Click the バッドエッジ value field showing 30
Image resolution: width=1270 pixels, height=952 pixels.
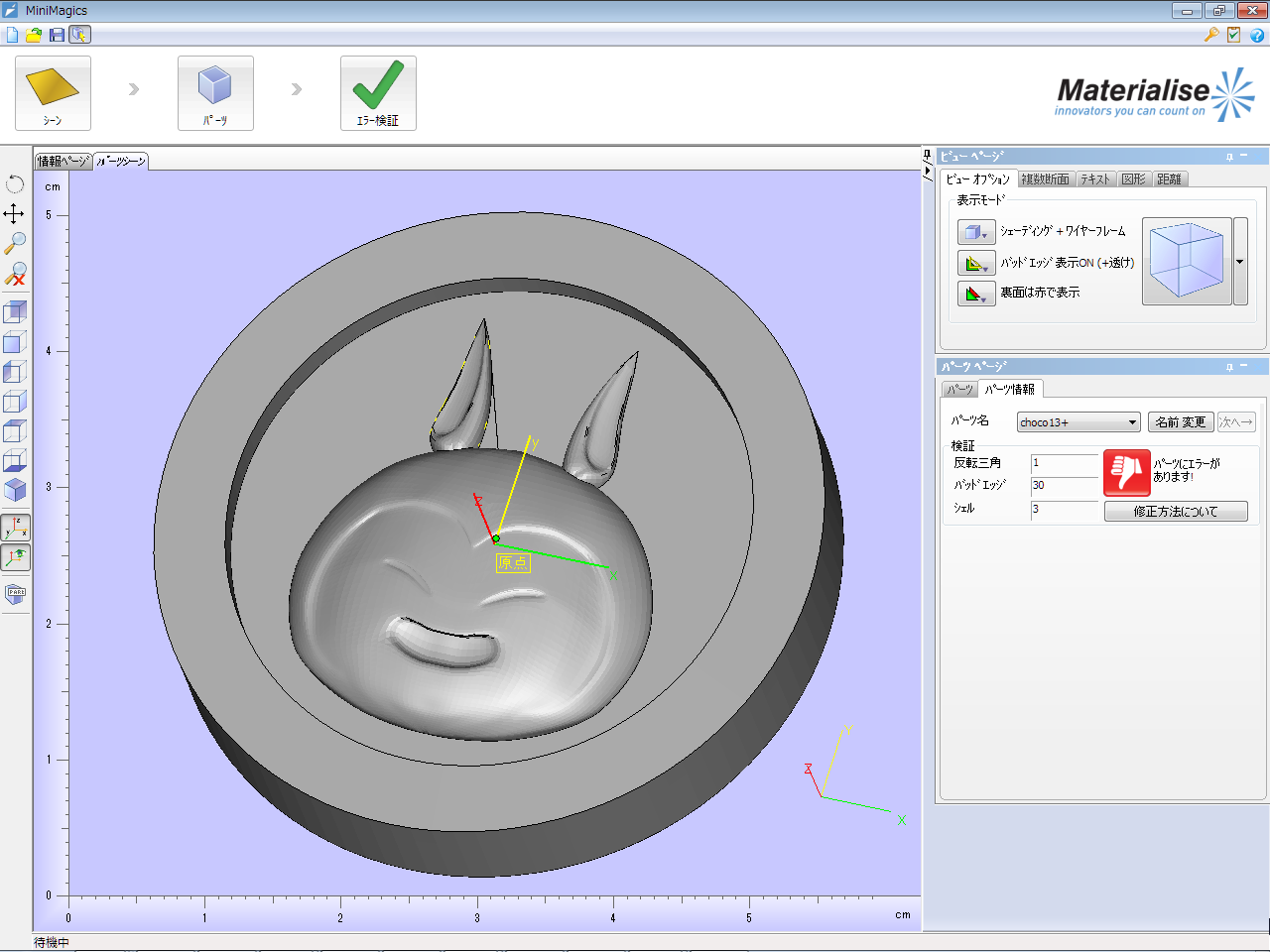[x=1065, y=486]
